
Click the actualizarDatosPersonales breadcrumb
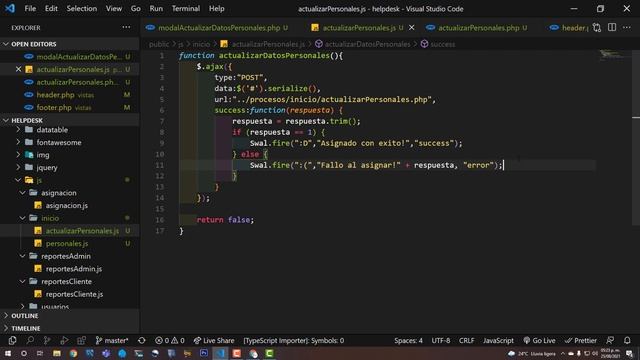click(367, 44)
